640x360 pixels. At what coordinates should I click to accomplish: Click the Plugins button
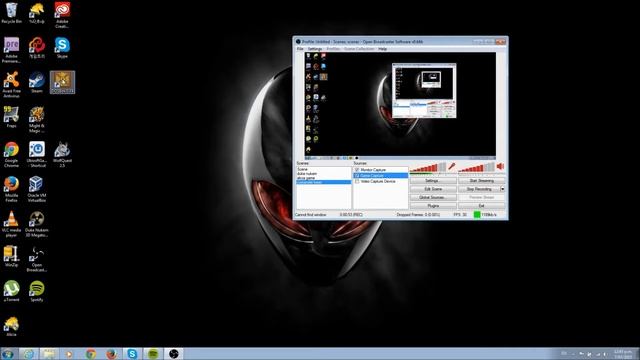(433, 206)
